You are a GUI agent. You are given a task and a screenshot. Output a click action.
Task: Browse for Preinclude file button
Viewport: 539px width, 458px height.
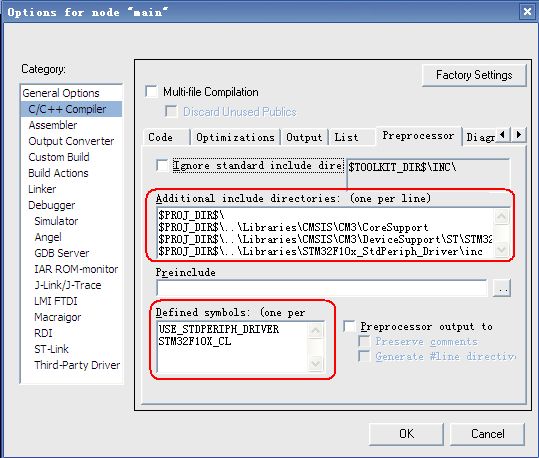pos(502,288)
